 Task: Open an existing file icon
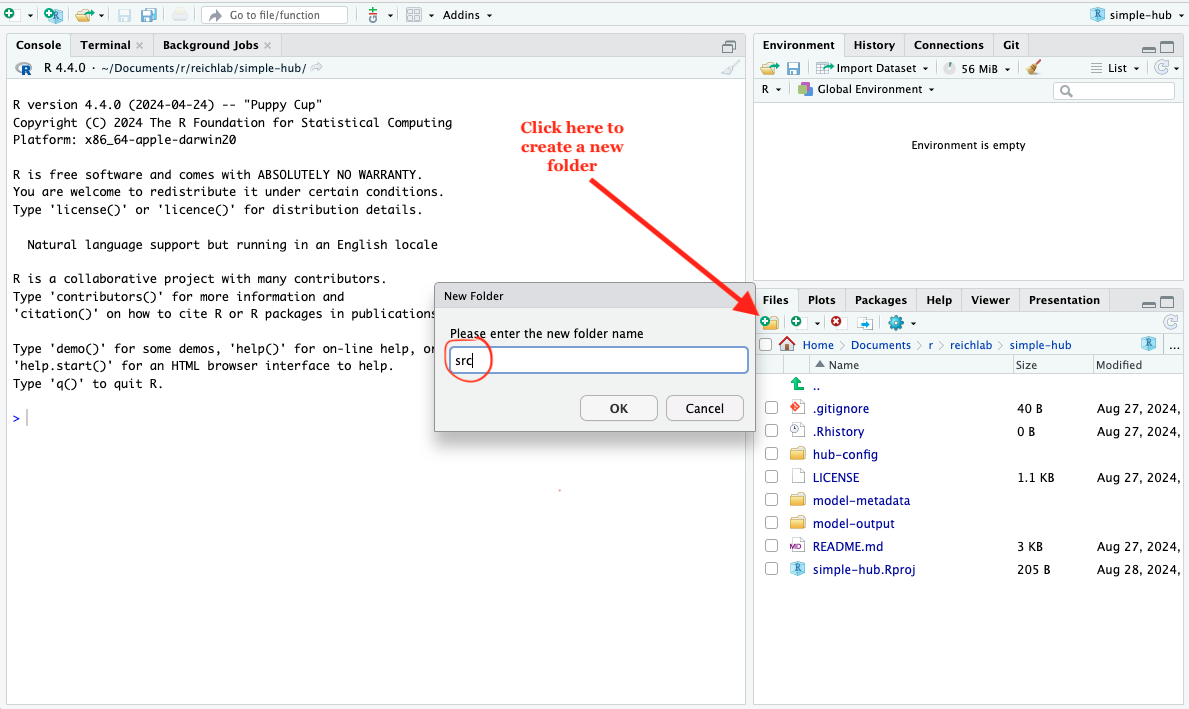84,14
